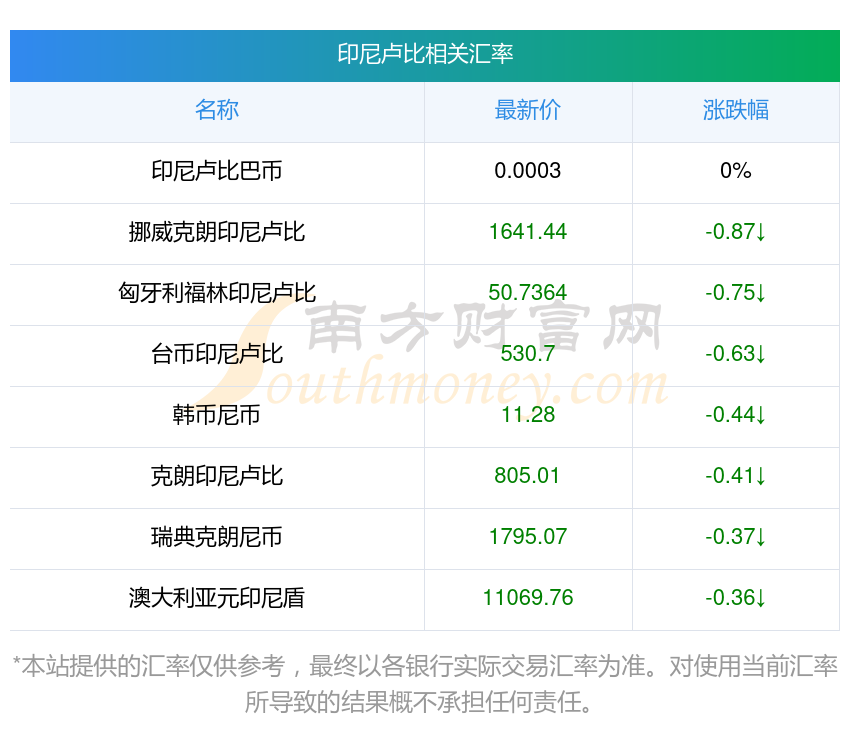This screenshot has width=850, height=733.
Task: Click the table title 印尼卢比相关汇率
Action: [x=425, y=54]
